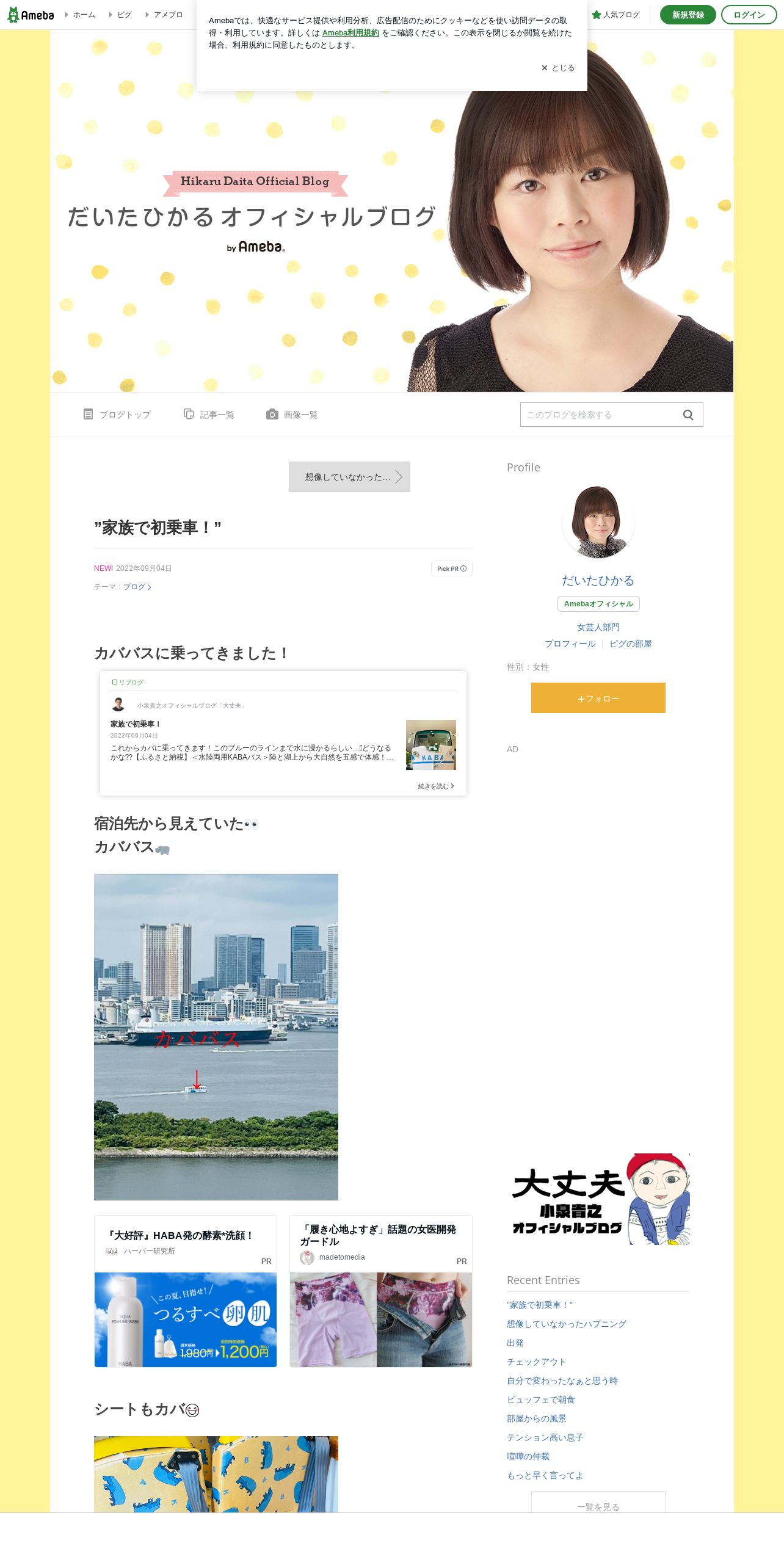Click the reblogged post title 家族で初乗車！
Image resolution: width=784 pixels, height=1568 pixels.
click(135, 724)
